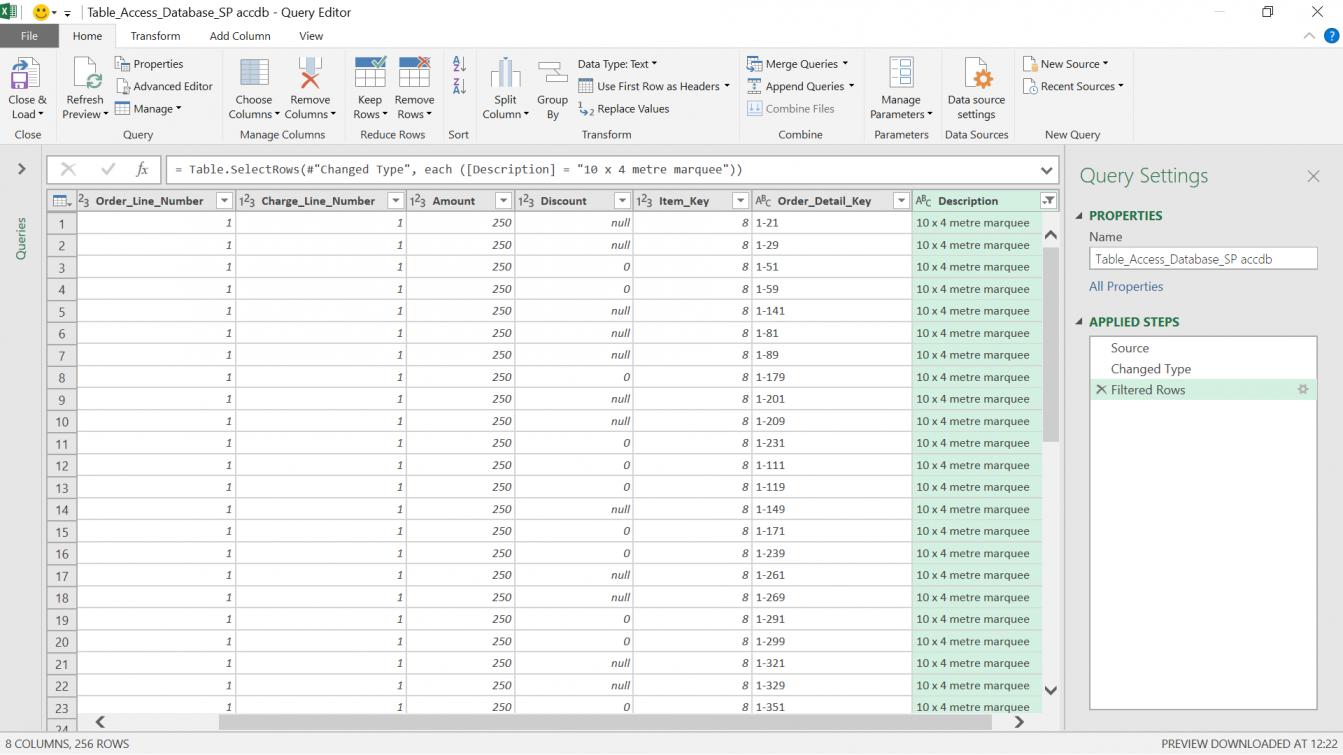The height and width of the screenshot is (755, 1343).
Task: Open the help question mark icon
Action: pyautogui.click(x=1331, y=36)
